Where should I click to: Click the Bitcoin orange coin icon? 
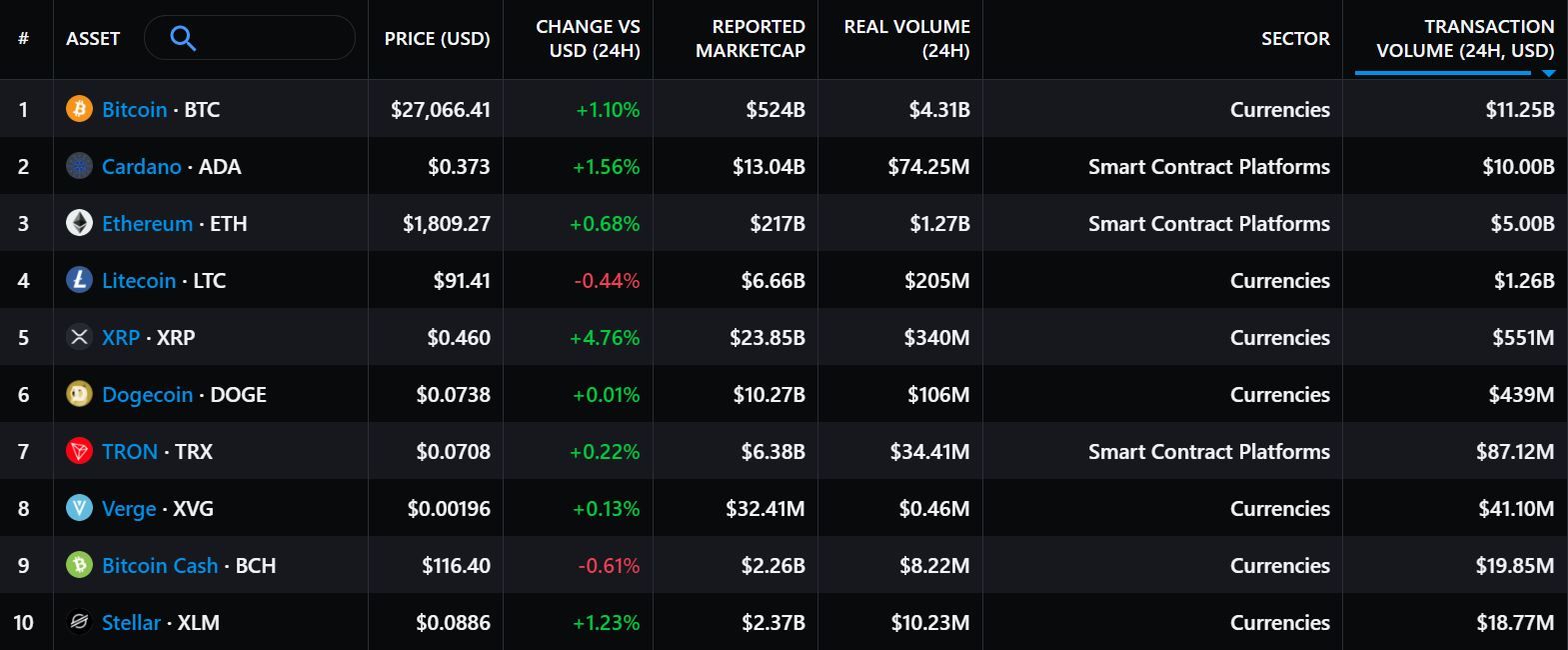[79, 109]
